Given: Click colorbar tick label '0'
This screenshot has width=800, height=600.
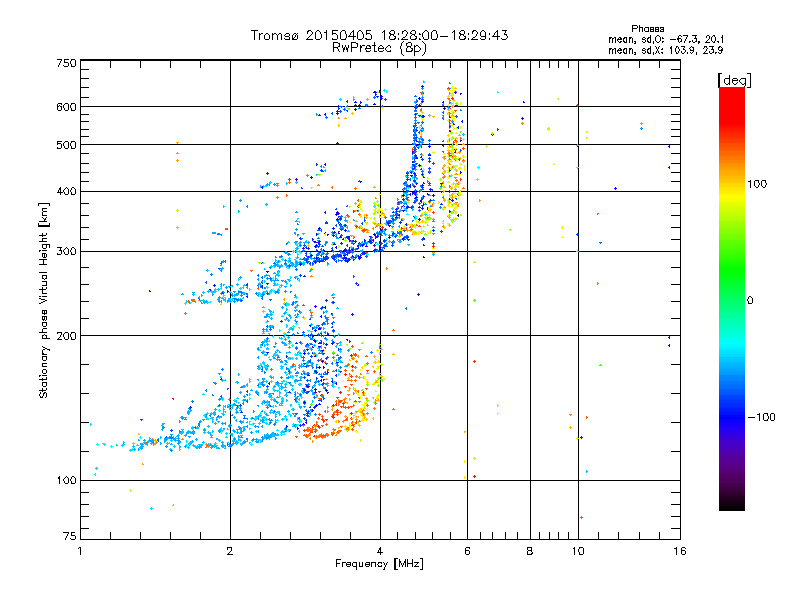Looking at the screenshot, I should tap(750, 301).
